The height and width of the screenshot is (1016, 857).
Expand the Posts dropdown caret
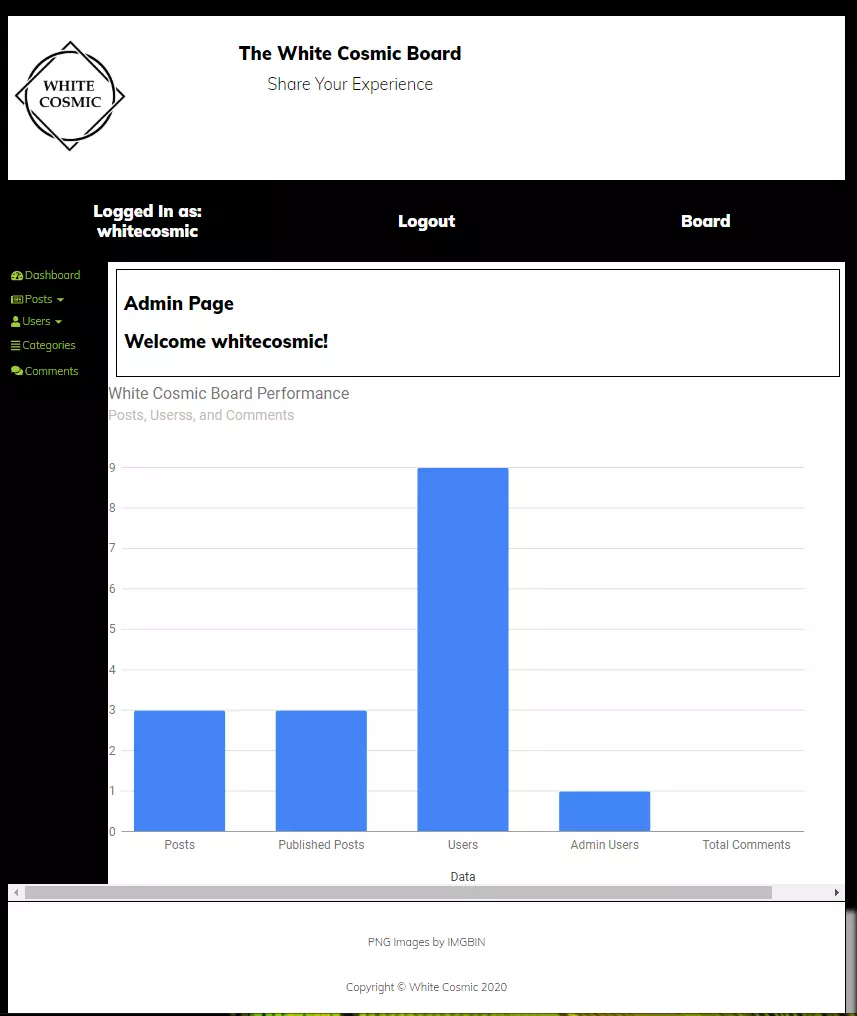point(60,300)
